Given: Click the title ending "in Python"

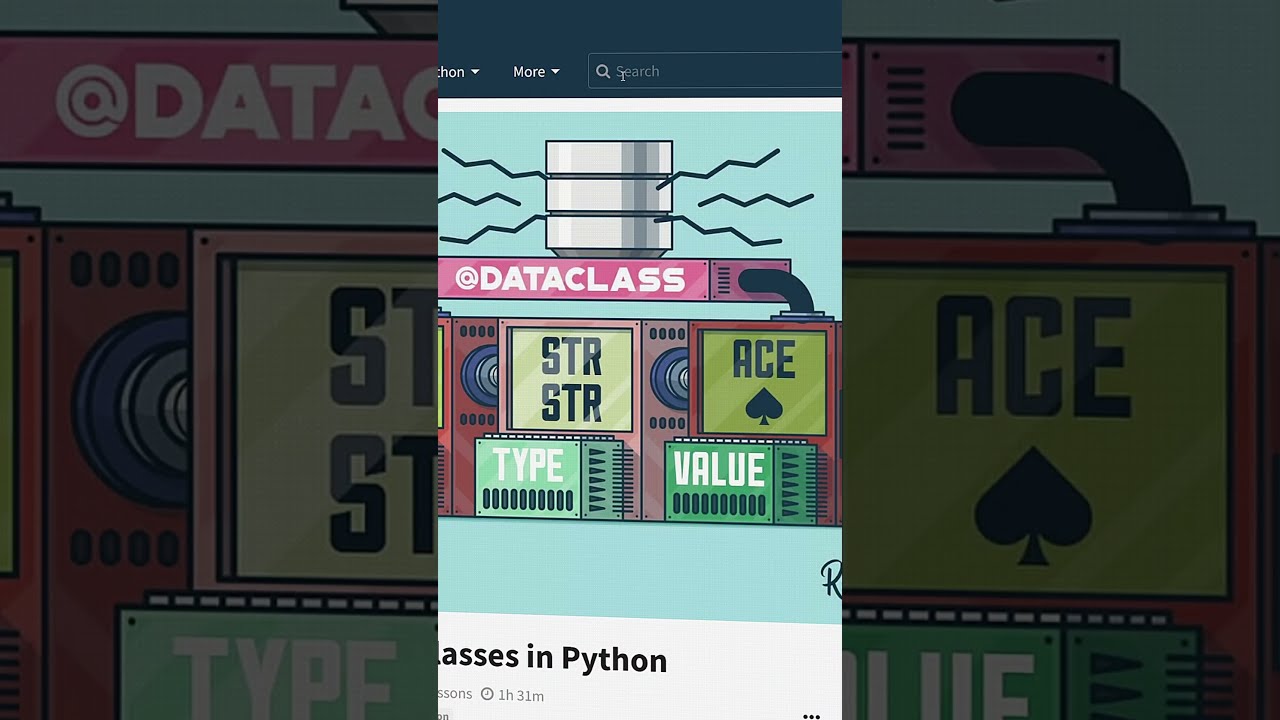Looking at the screenshot, I should pyautogui.click(x=553, y=658).
